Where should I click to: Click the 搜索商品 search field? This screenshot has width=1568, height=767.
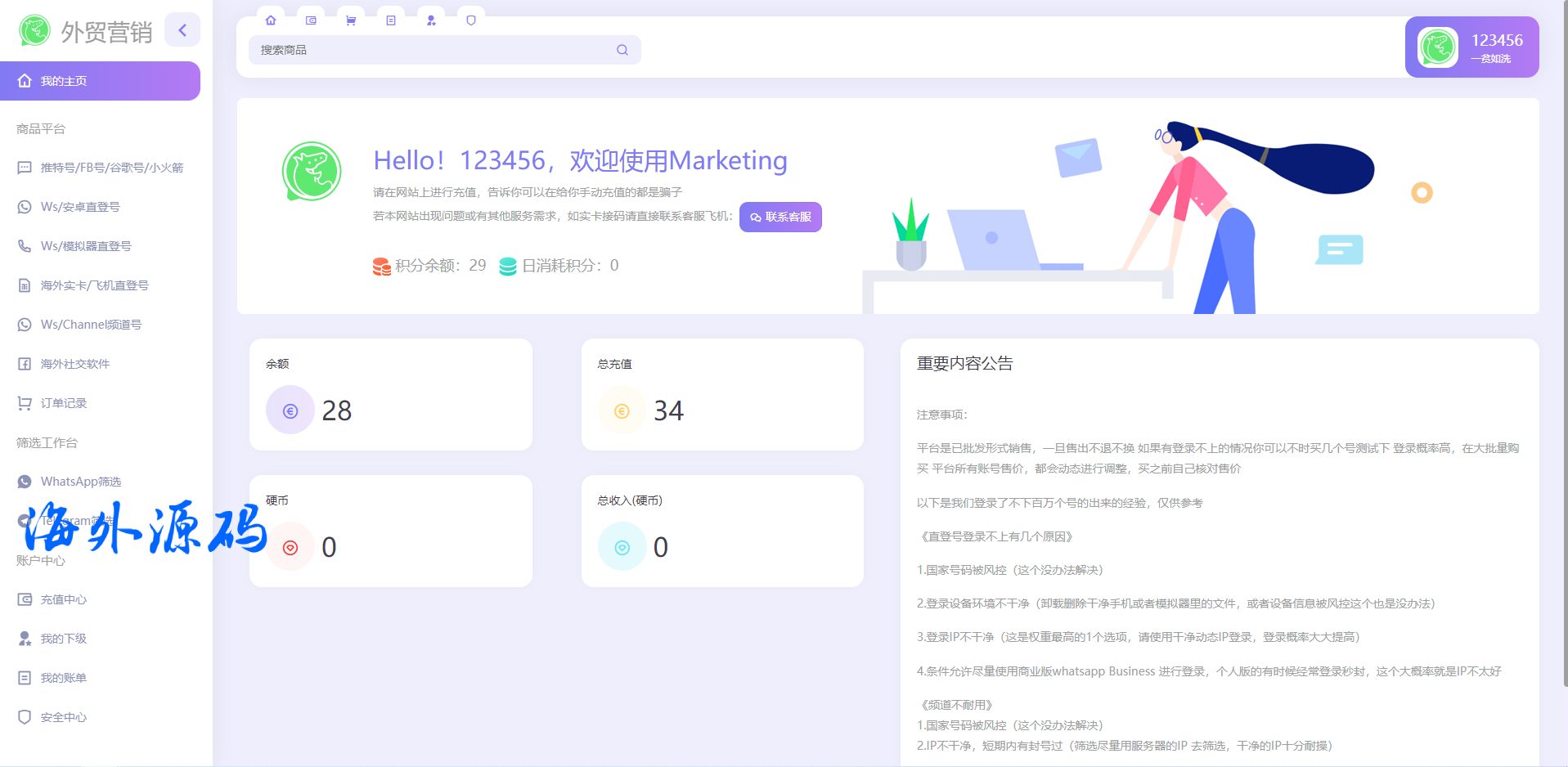click(x=434, y=50)
